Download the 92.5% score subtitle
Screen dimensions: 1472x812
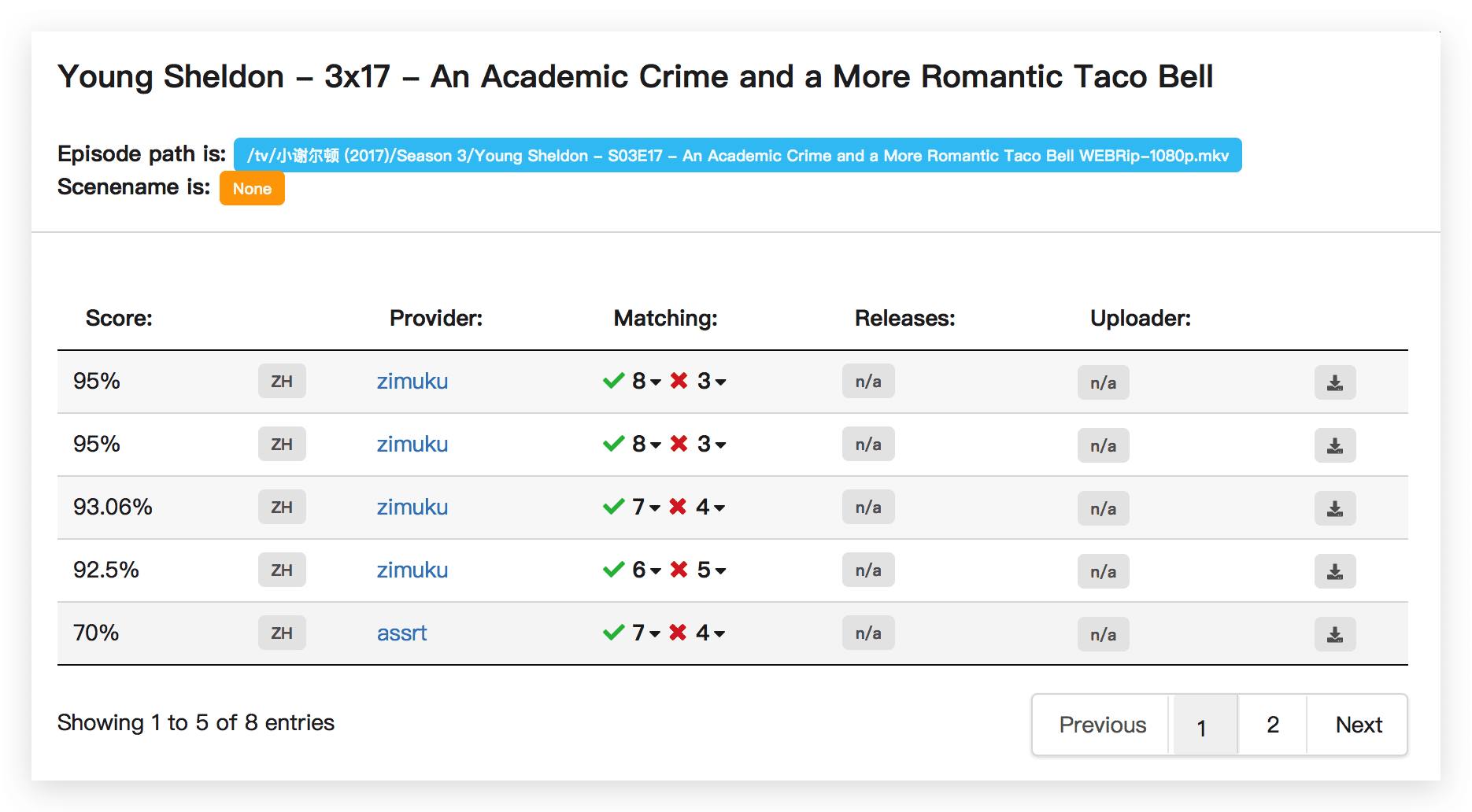[x=1334, y=571]
